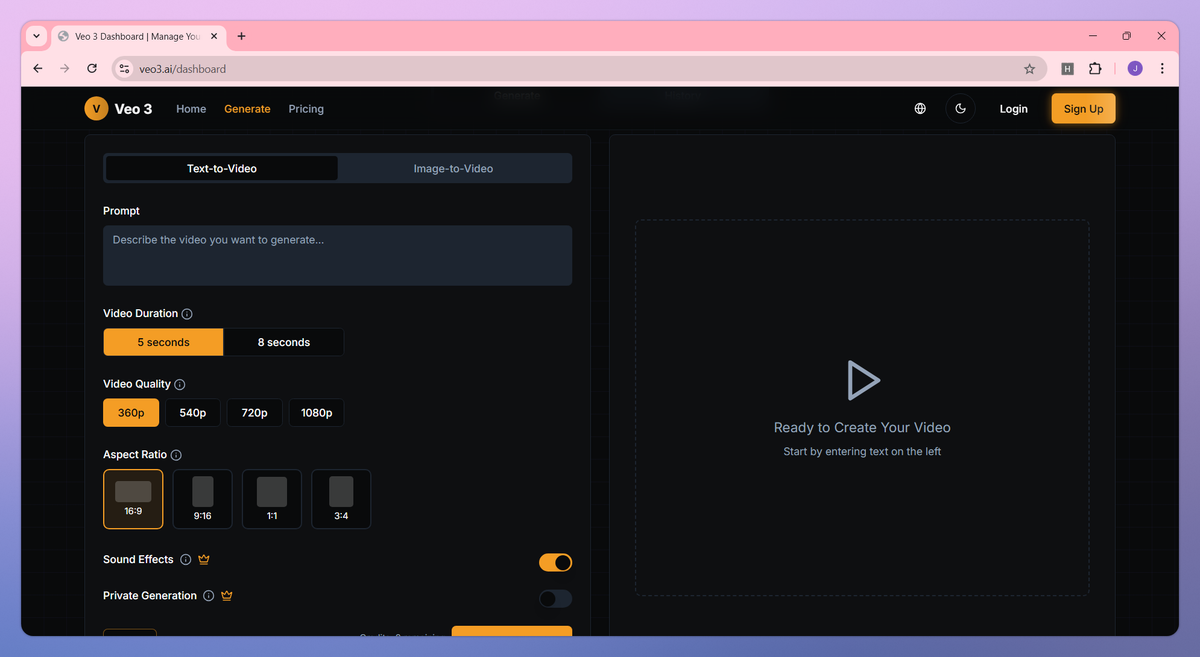Choose 540p video quality
Image resolution: width=1200 pixels, height=657 pixels.
coord(193,413)
